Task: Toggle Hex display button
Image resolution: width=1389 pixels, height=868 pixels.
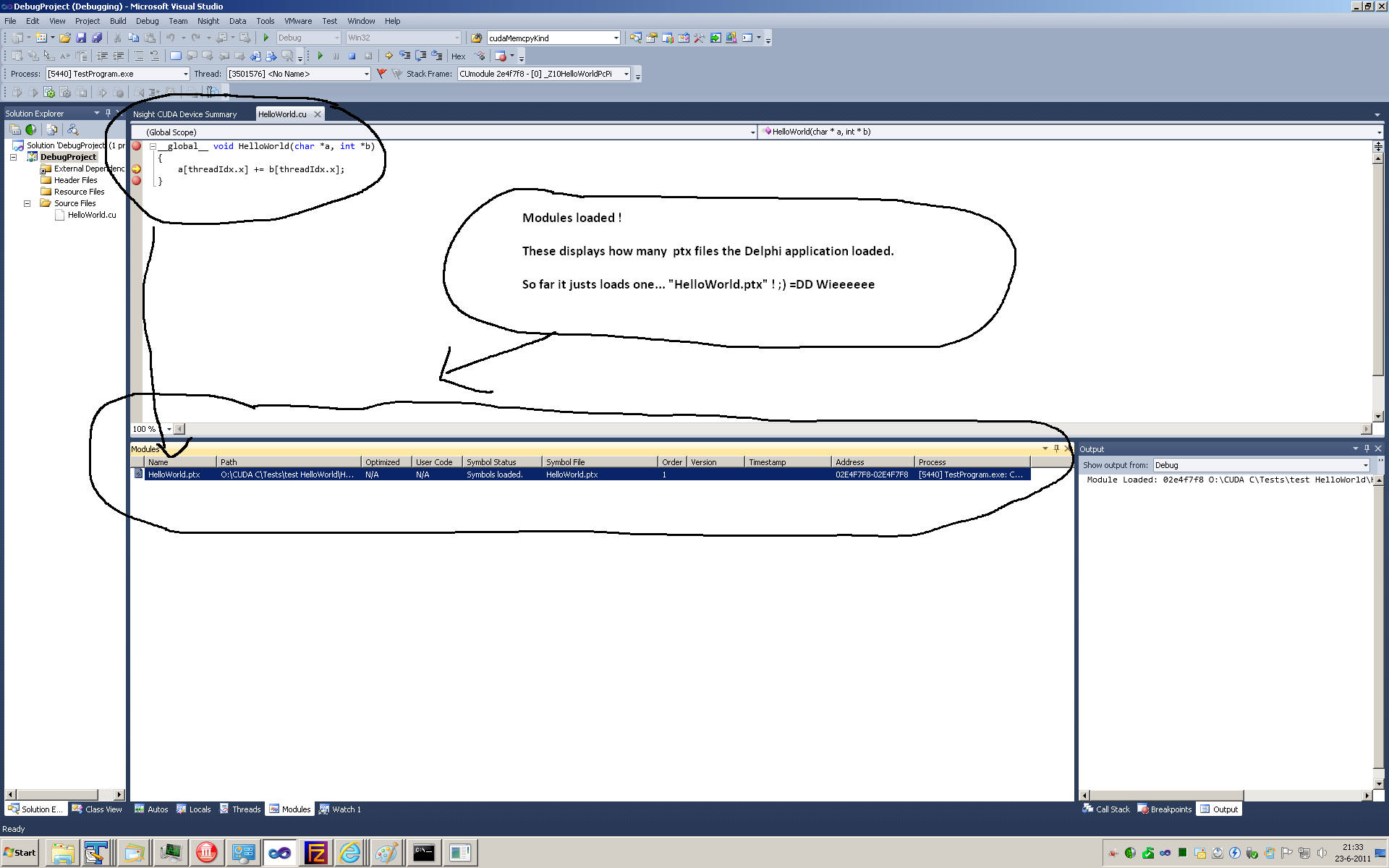Action: coord(458,56)
